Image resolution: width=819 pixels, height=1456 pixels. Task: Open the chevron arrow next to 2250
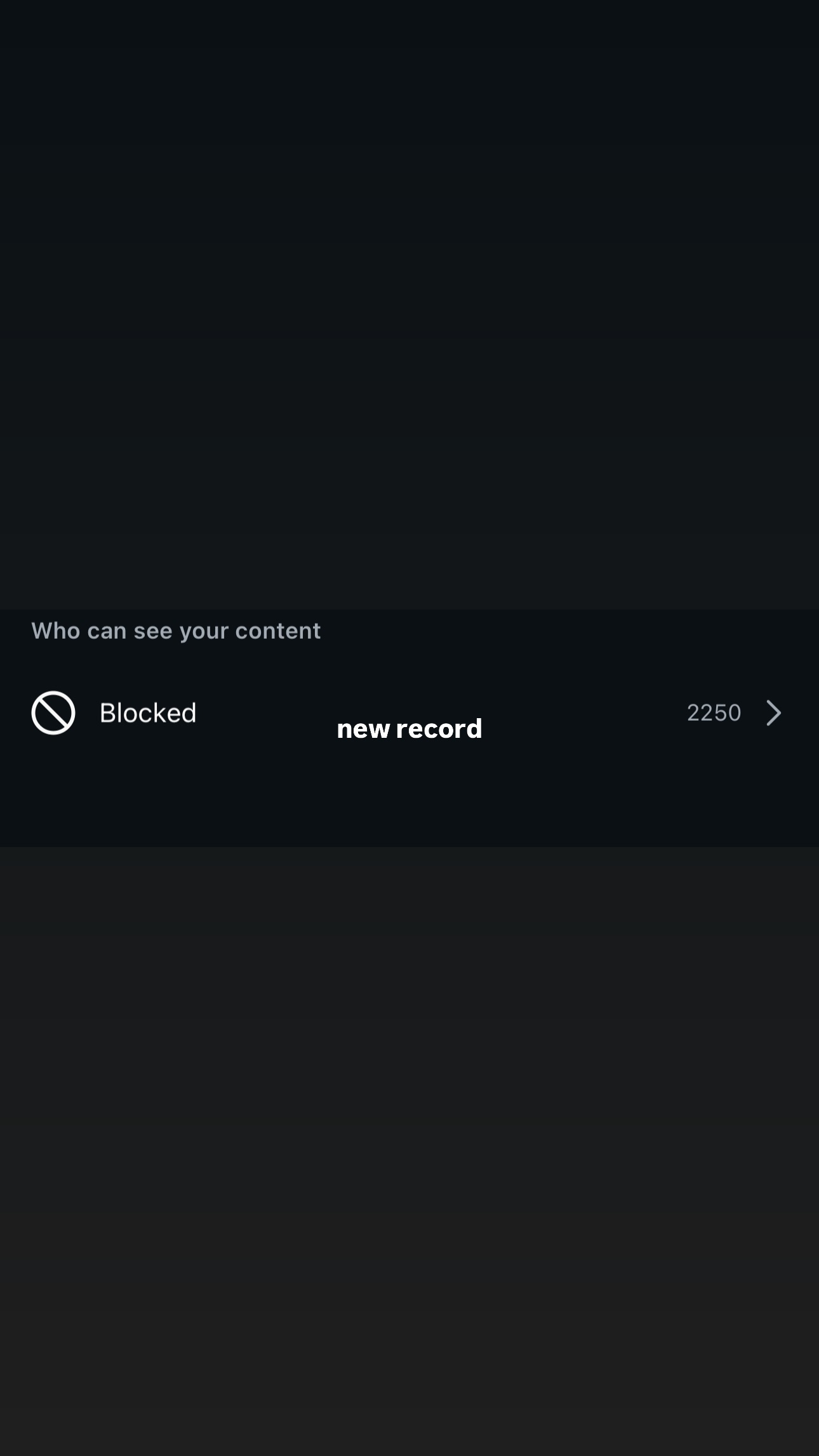point(773,712)
